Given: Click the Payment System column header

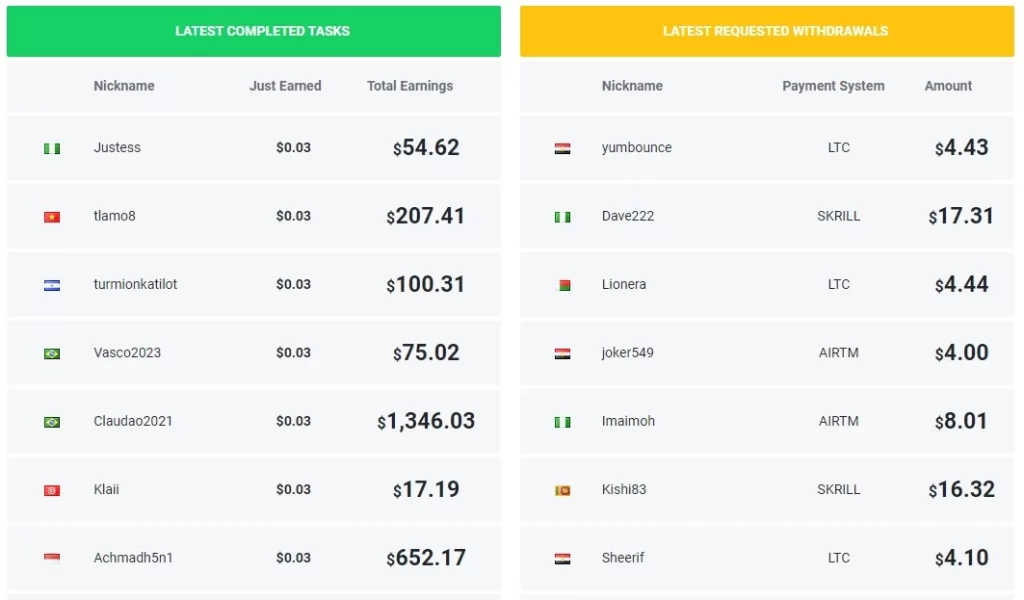Looking at the screenshot, I should click(x=833, y=86).
